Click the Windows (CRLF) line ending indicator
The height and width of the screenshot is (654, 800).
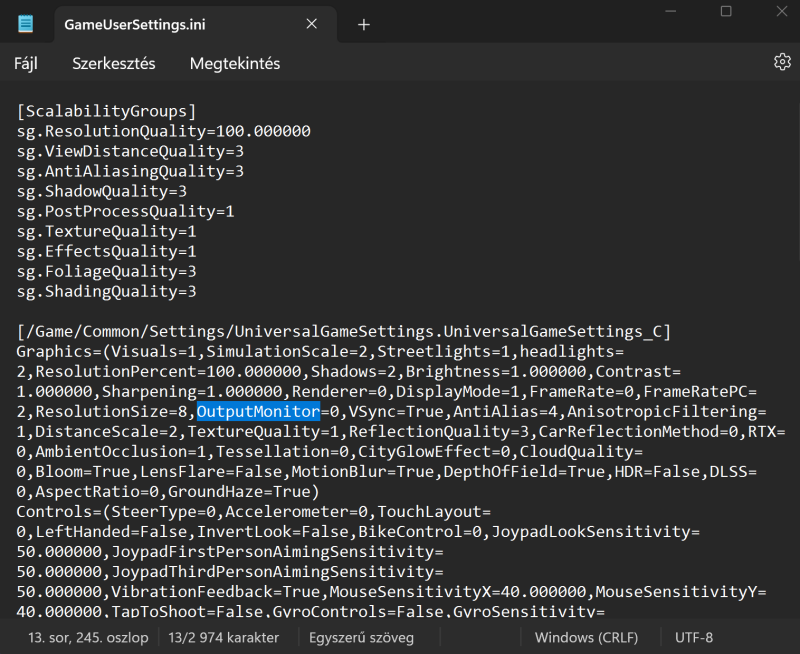coord(586,638)
